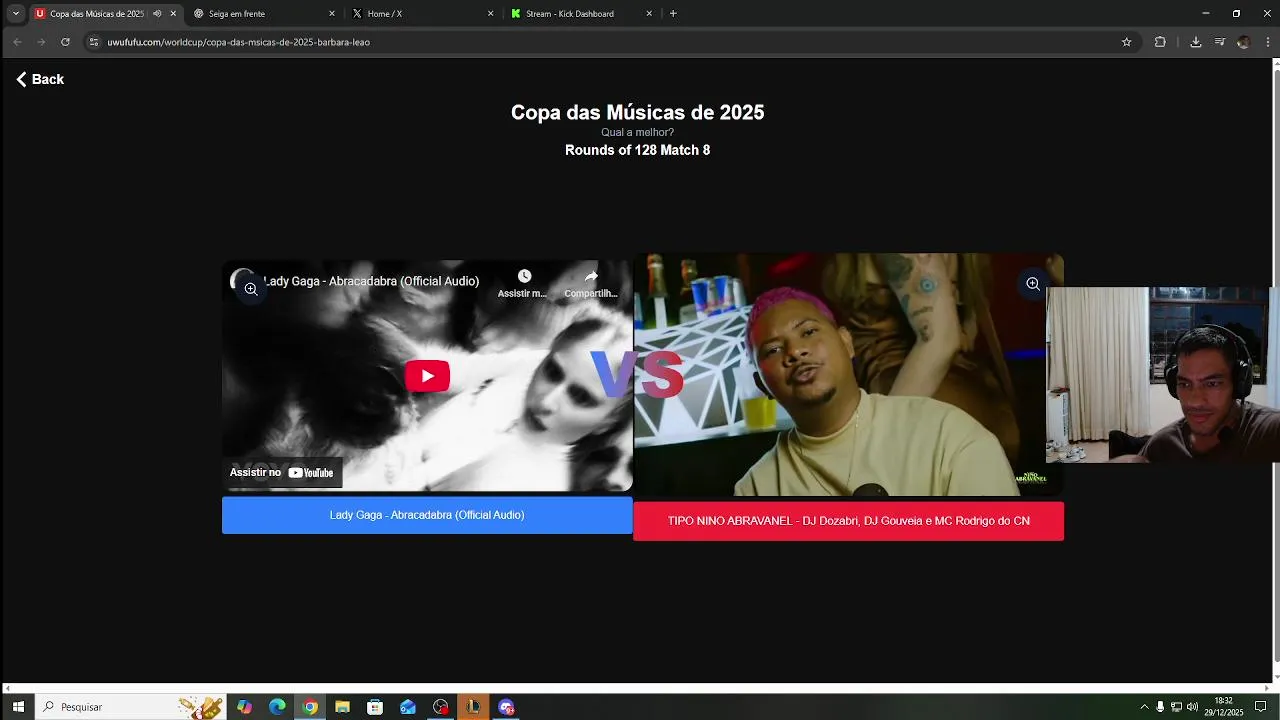This screenshot has height=720, width=1280.
Task: Open File Explorer from the taskbar
Action: 342,707
